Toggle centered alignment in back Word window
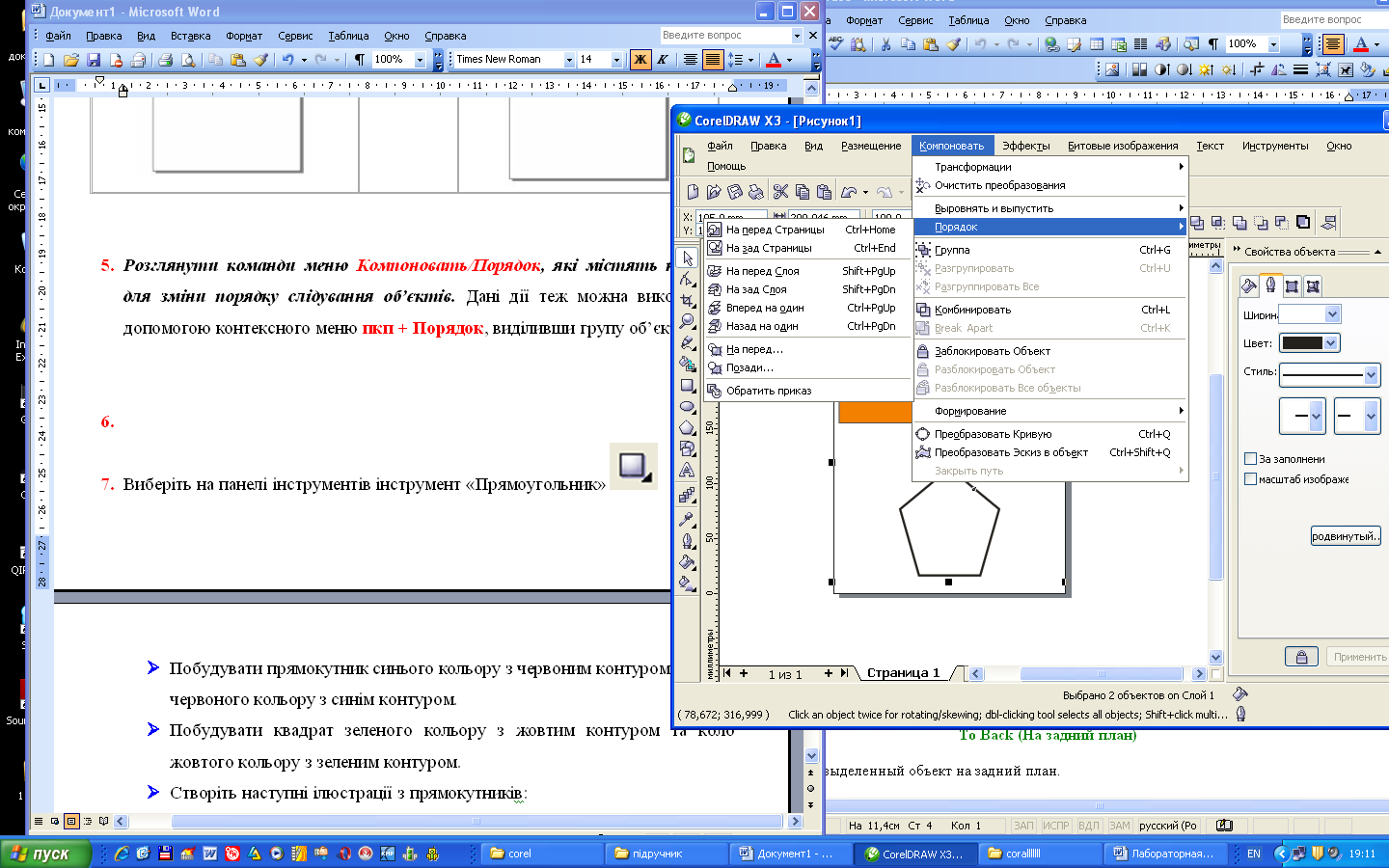This screenshot has width=1389, height=868. coord(1332,44)
